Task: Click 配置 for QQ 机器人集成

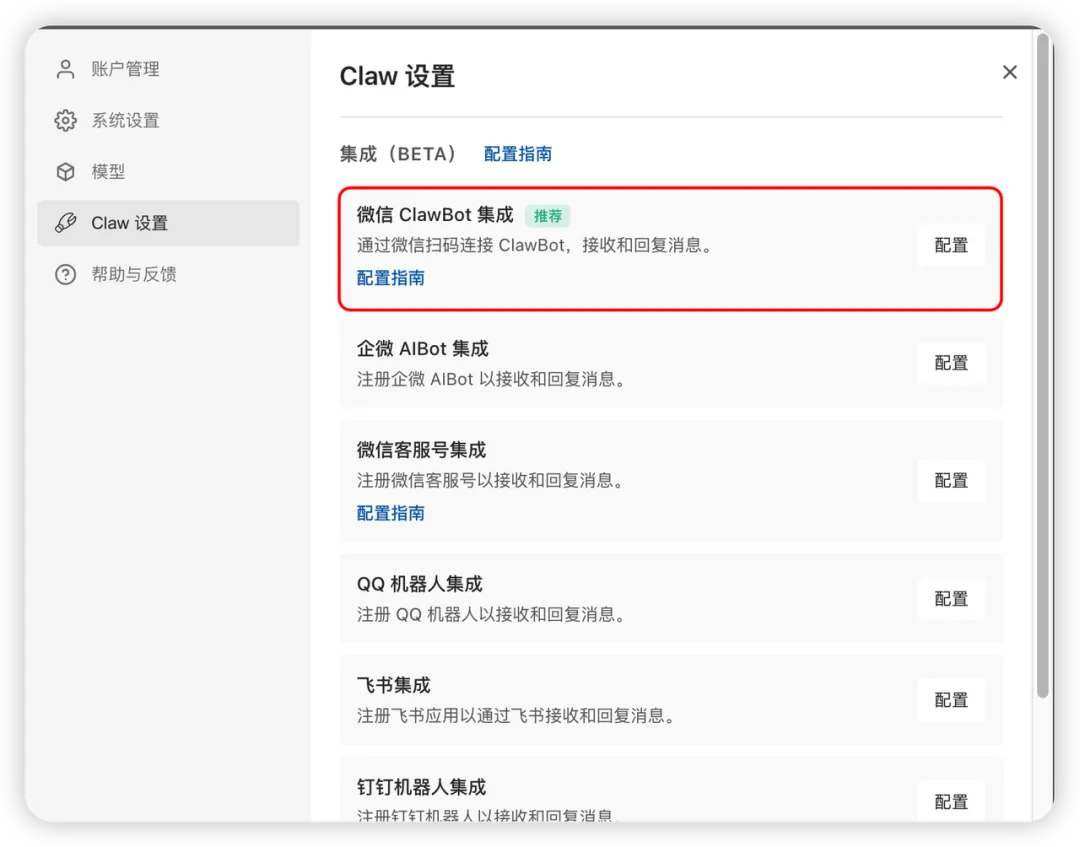Action: pos(951,599)
